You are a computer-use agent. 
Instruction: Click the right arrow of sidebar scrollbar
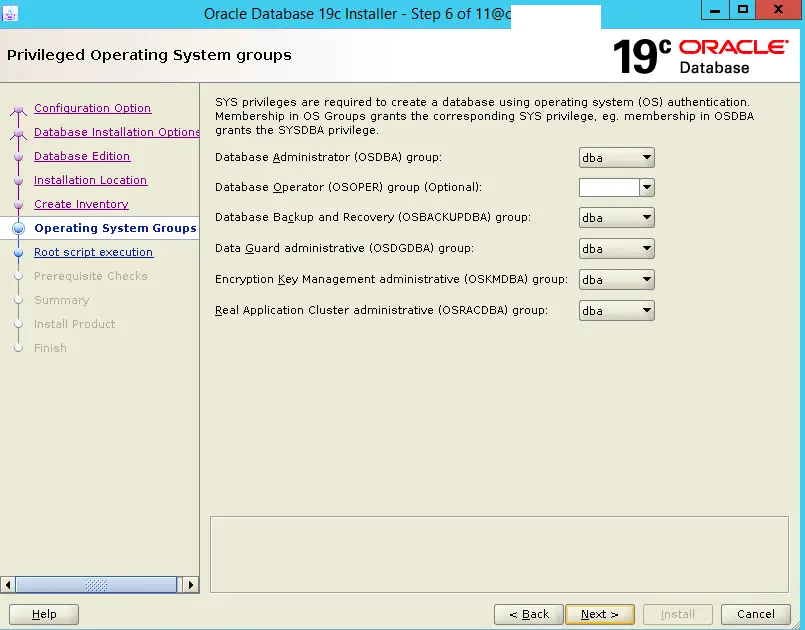(x=191, y=585)
